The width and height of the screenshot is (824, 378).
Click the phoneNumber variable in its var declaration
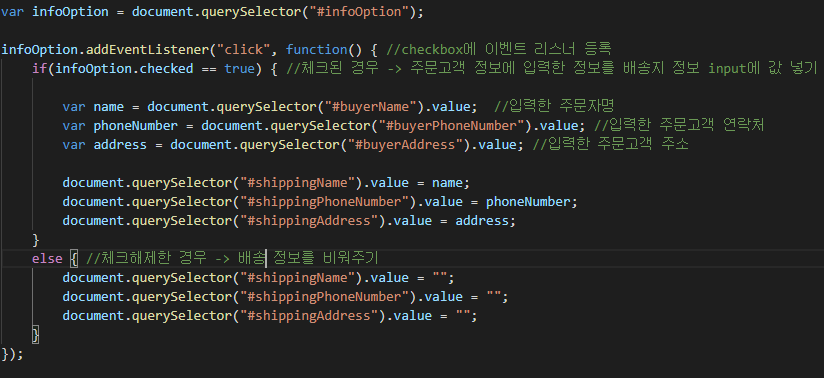coord(136,126)
